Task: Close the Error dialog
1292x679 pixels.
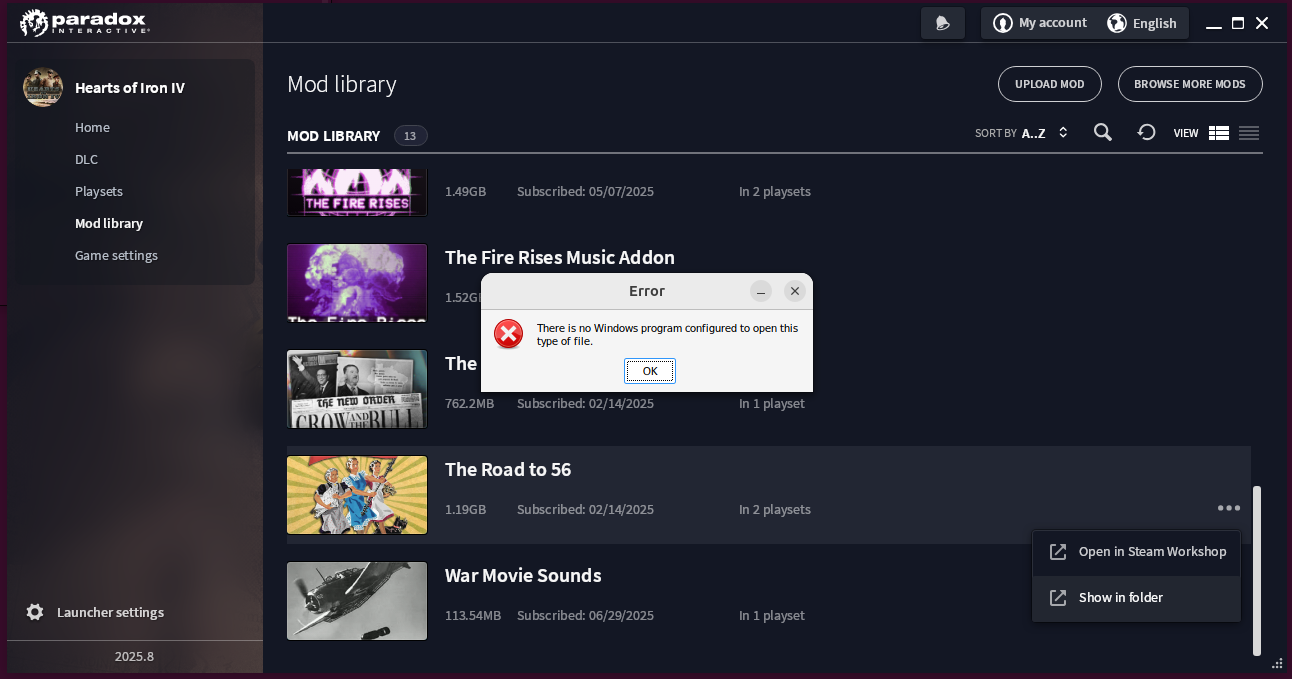Action: pos(795,291)
